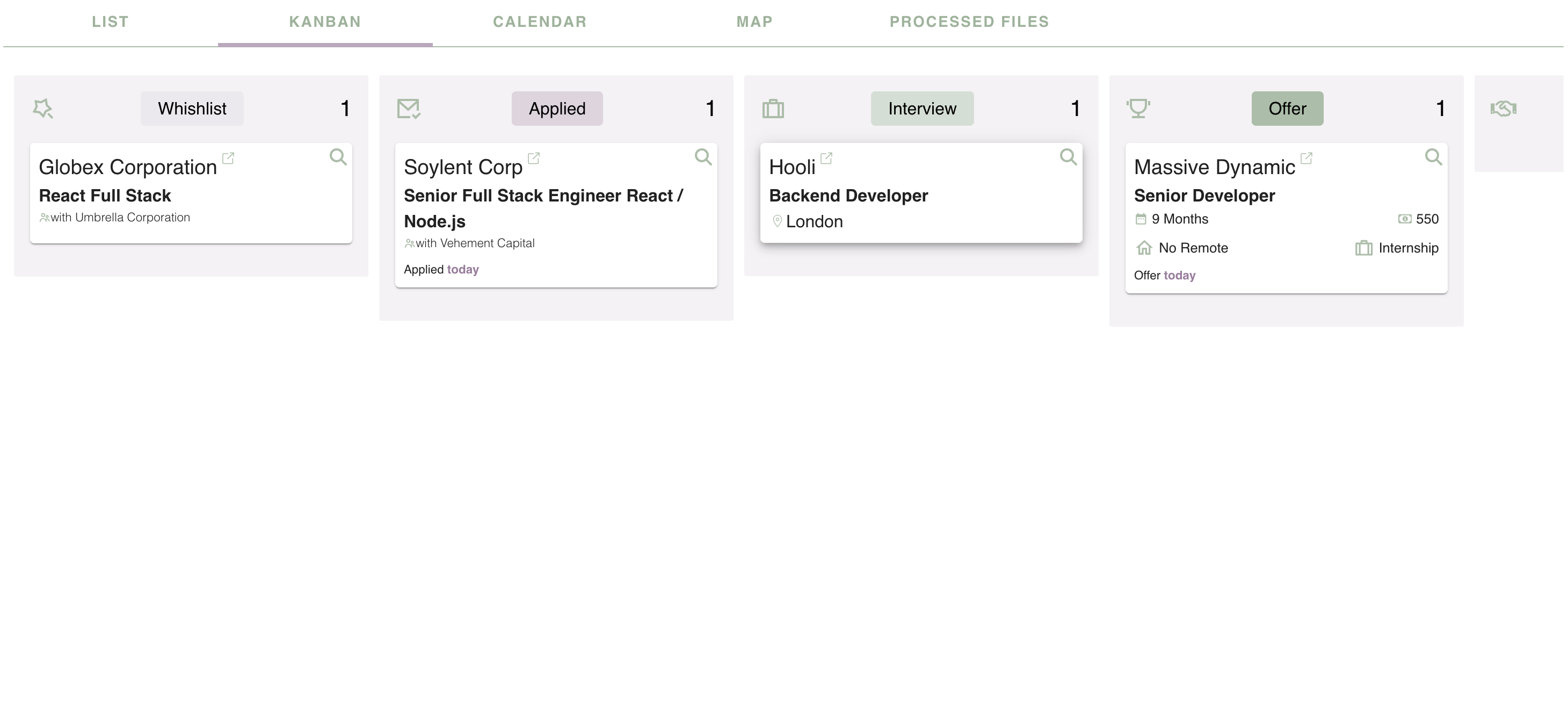Switch to the Calendar tab
Screen dimensions: 1568x706
pos(539,22)
